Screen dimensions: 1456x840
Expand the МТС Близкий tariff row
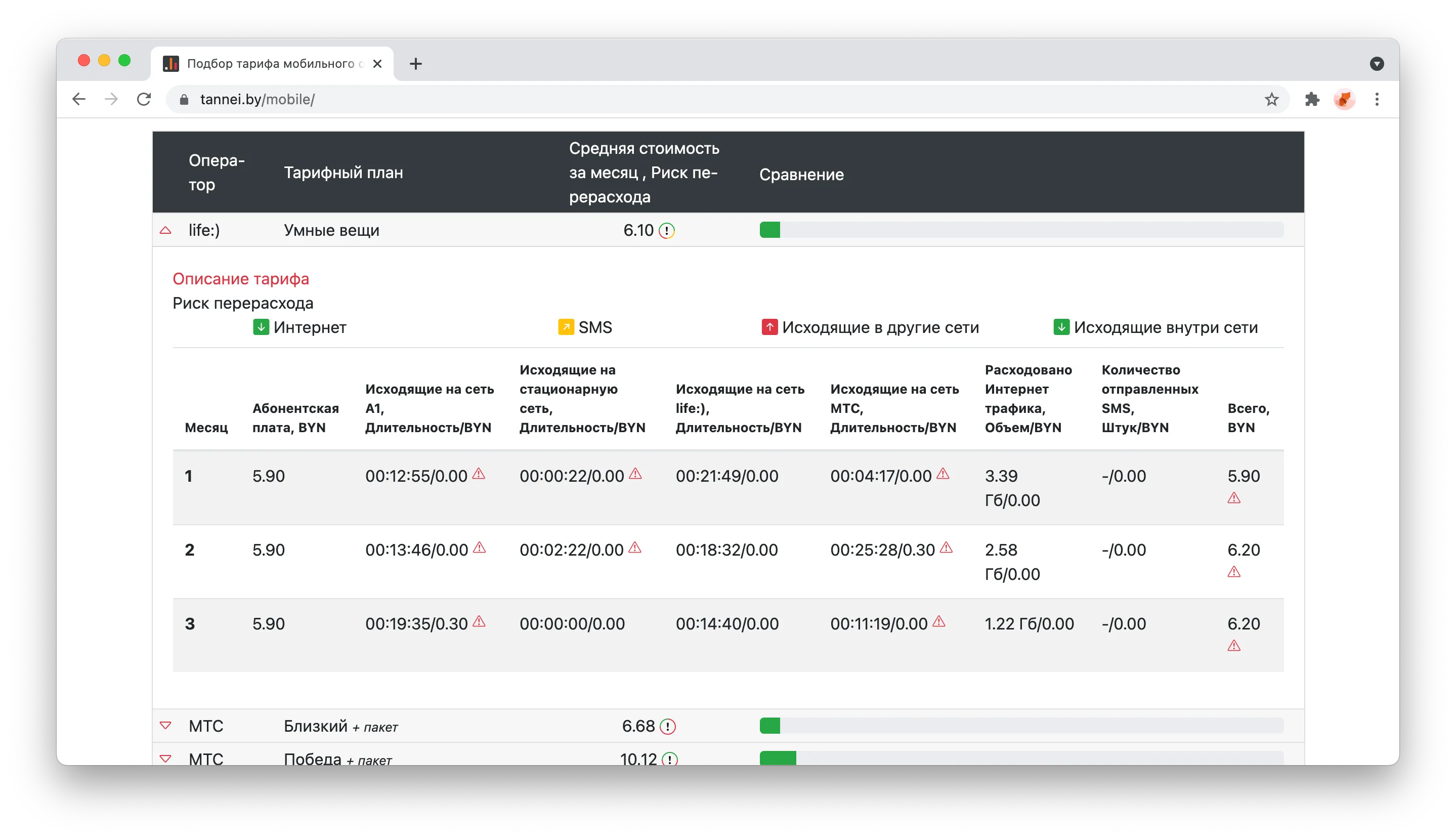165,725
